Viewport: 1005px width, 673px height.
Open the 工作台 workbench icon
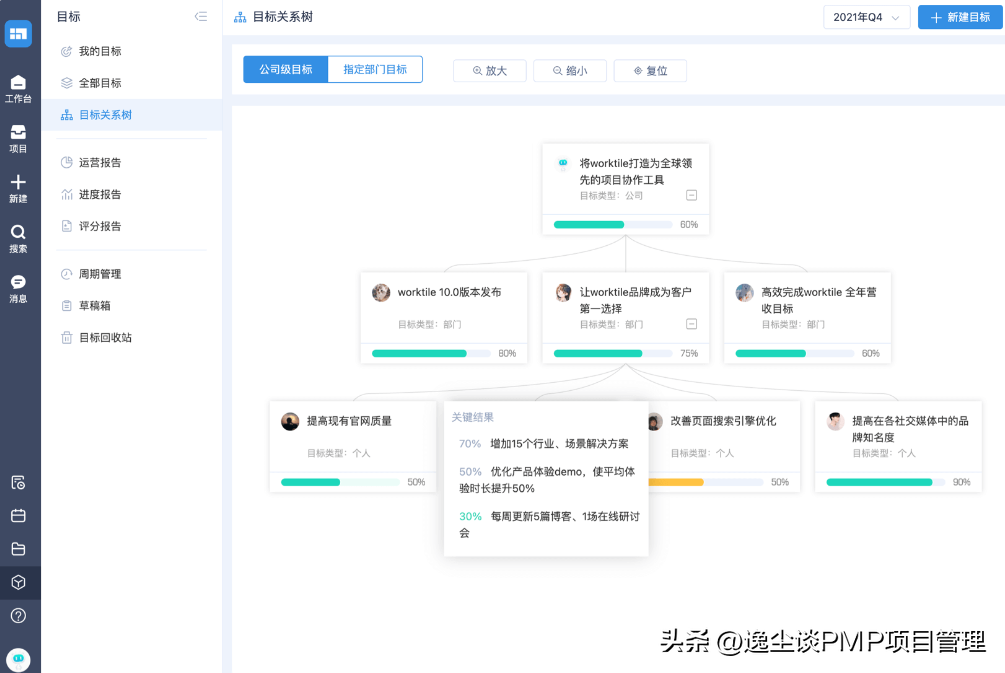(x=18, y=88)
